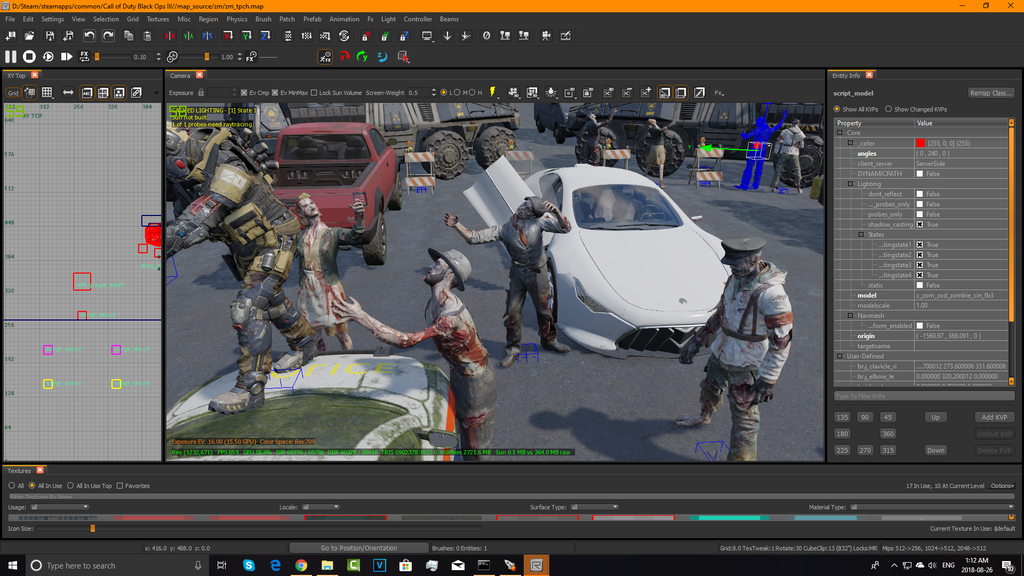
Task: Set angle to 135 button
Action: click(x=842, y=417)
